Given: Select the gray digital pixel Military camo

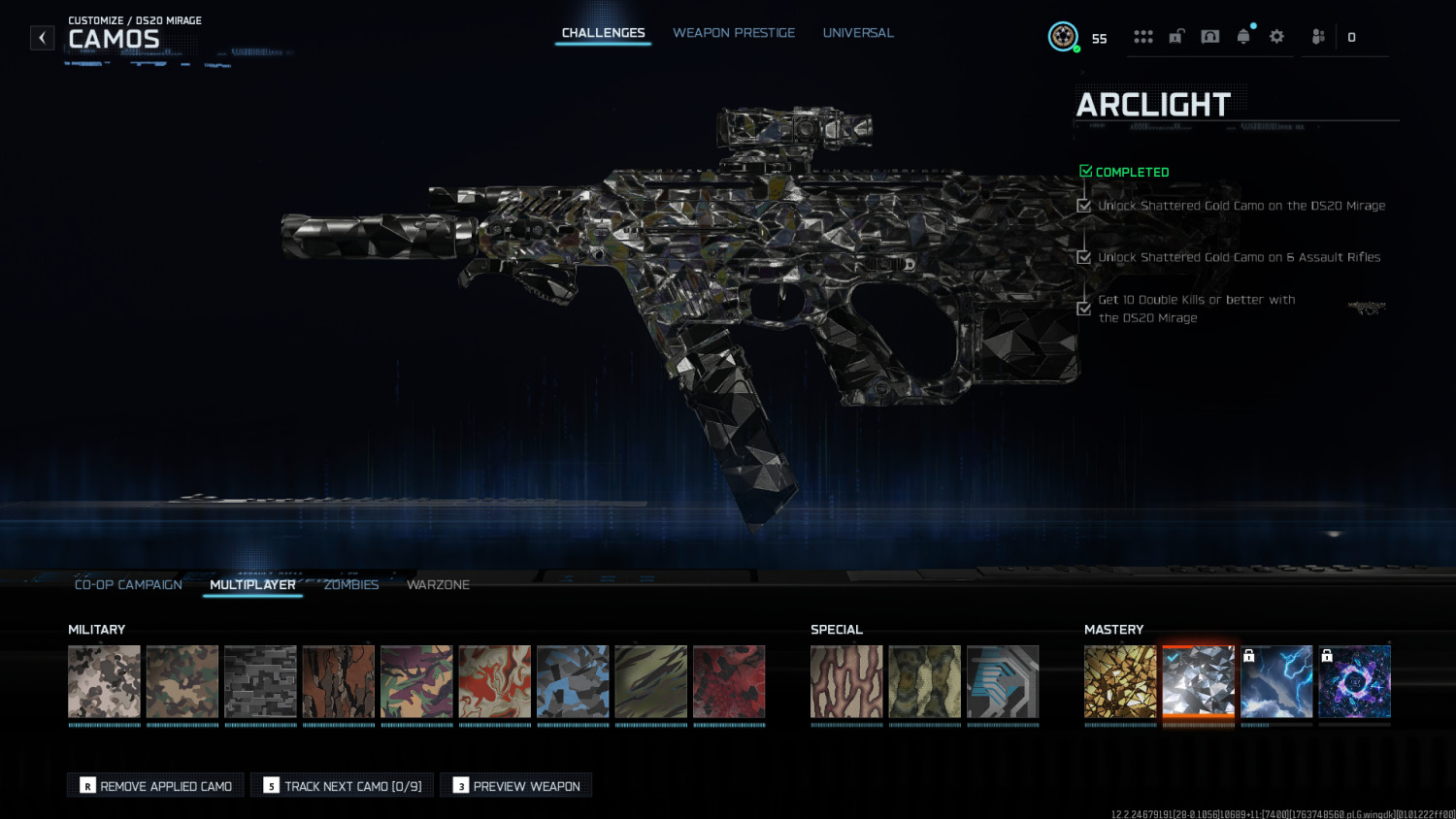Looking at the screenshot, I should 260,682.
